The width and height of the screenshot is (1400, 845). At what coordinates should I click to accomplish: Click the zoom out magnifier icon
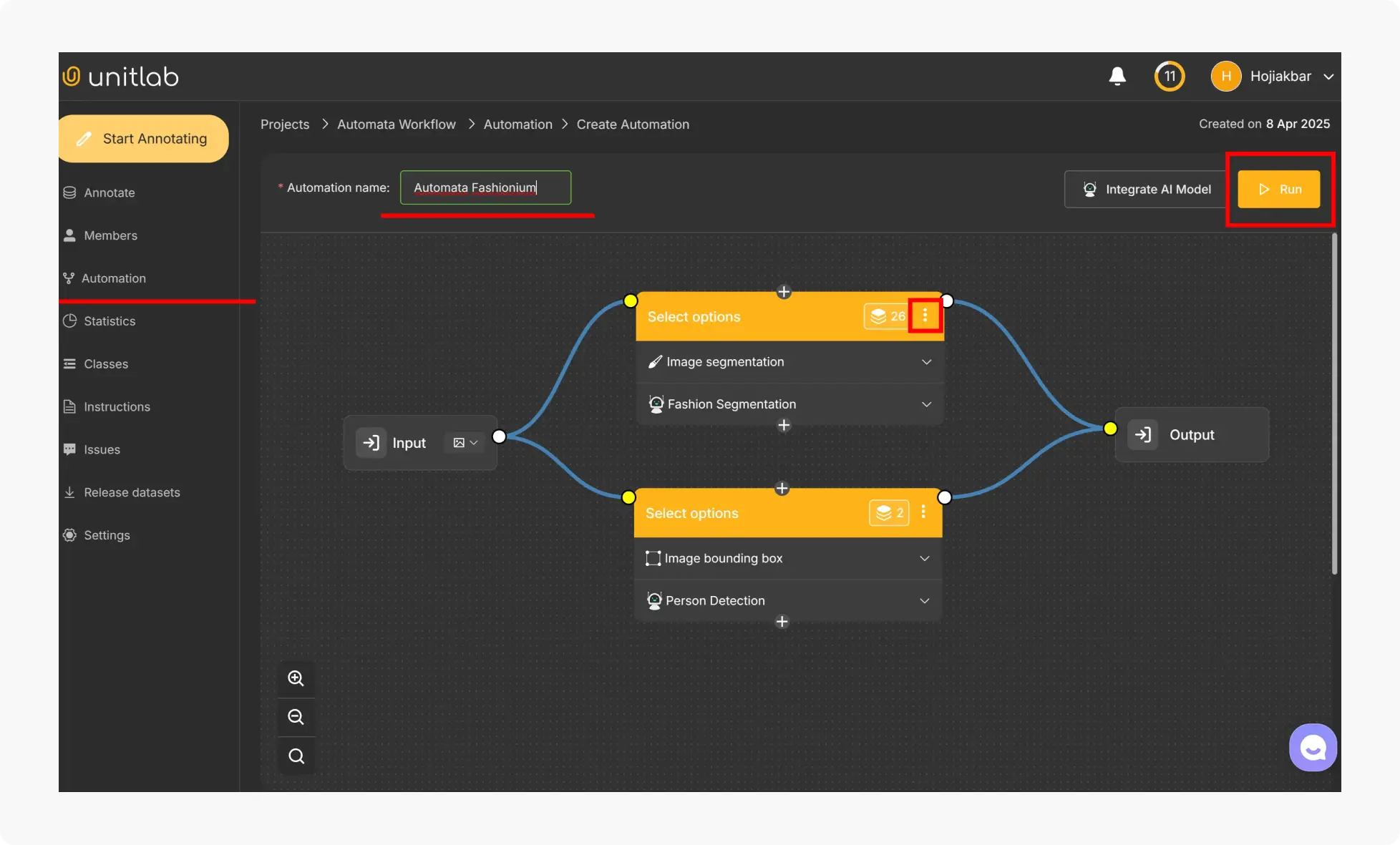(x=296, y=717)
